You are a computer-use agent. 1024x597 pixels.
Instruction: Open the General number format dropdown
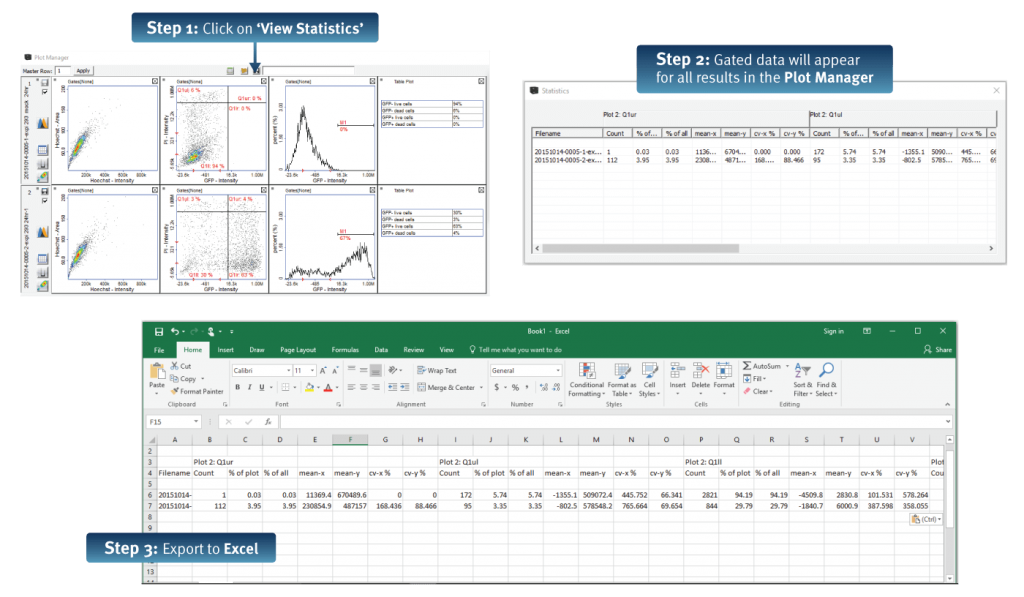point(558,370)
